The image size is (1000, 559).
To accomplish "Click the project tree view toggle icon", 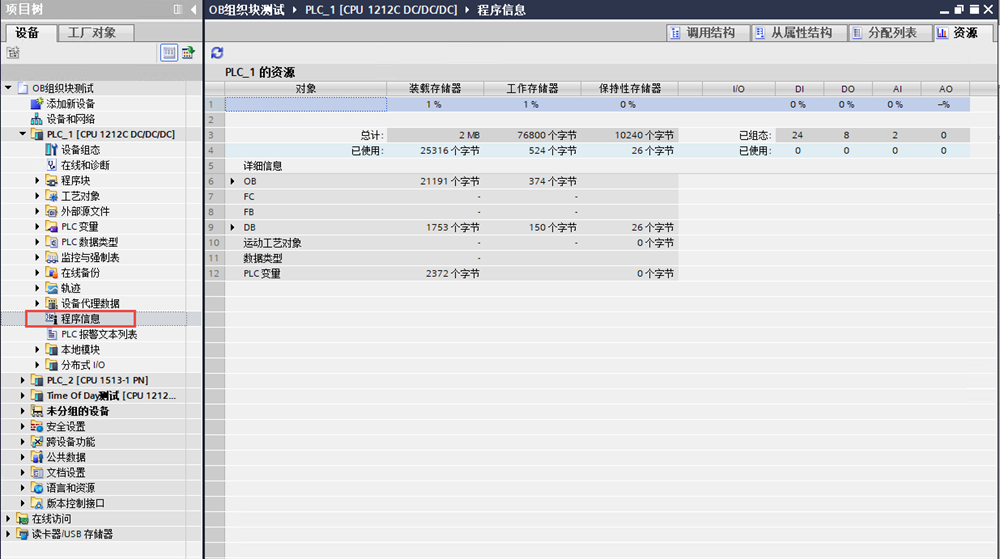I will click(169, 52).
